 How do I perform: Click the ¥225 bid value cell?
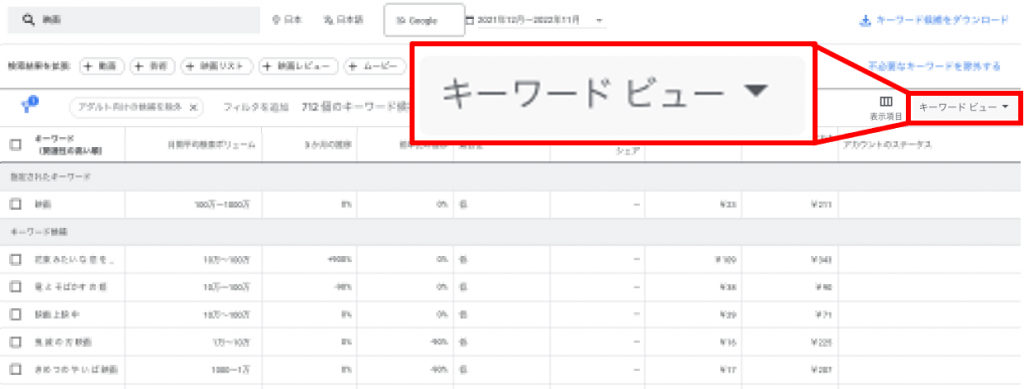822,341
